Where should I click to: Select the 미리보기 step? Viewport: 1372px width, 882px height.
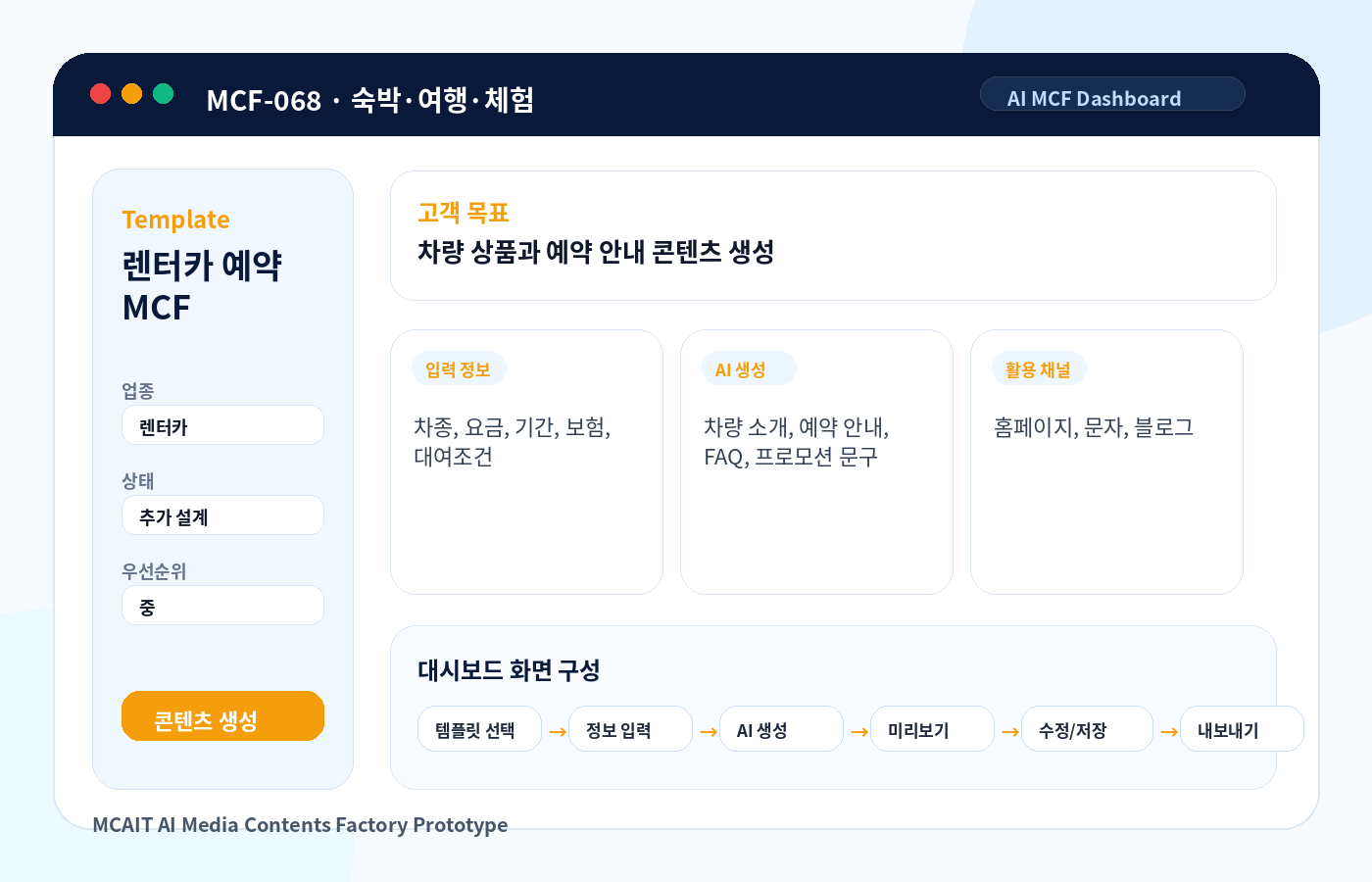point(932,729)
